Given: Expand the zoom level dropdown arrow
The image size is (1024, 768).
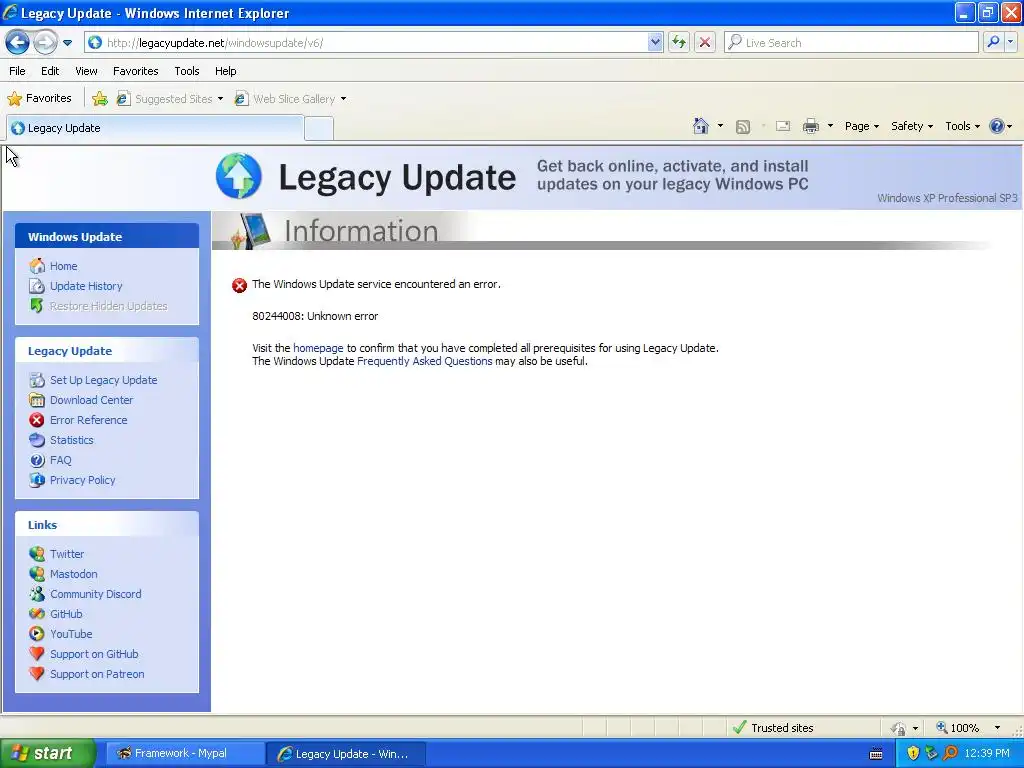Looking at the screenshot, I should pos(997,728).
